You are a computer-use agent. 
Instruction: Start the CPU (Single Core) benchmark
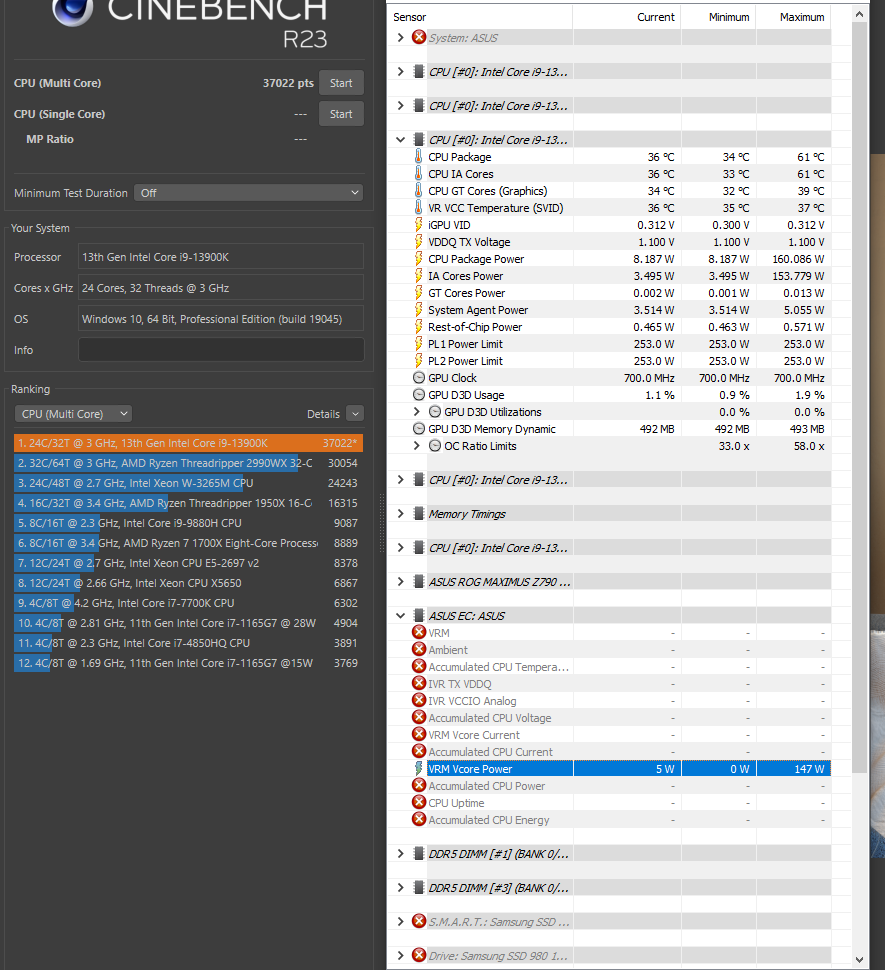pos(341,114)
